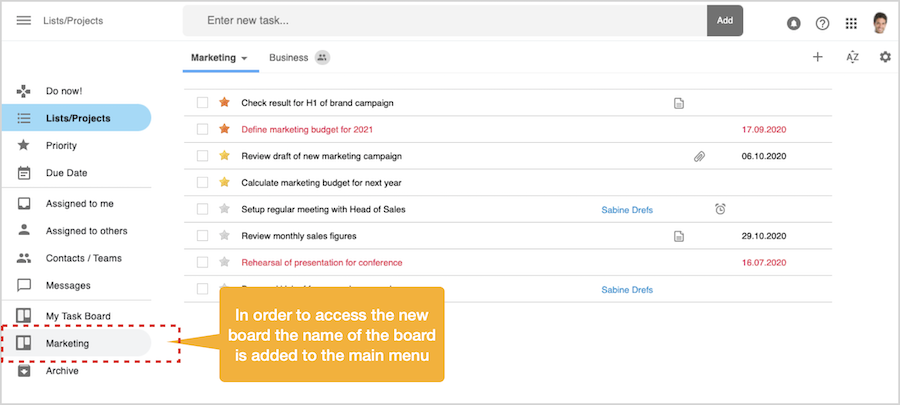Tick checkbox of the last partially hidden task

(202, 289)
